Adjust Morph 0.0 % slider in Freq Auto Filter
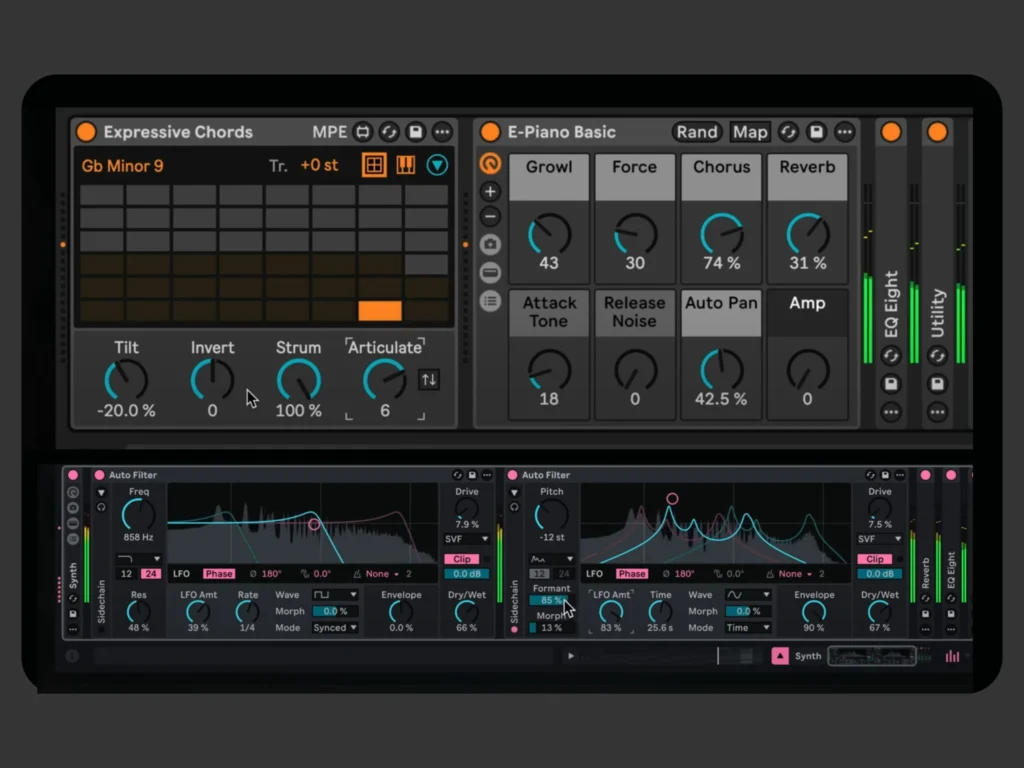Viewport: 1024px width, 768px height. click(334, 611)
